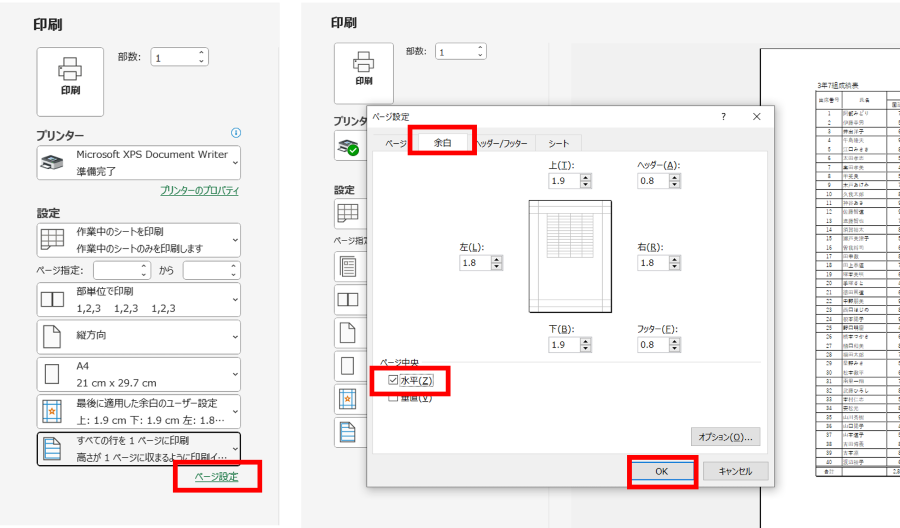Switch to the ヘッダー/フッター tab
Image resolution: width=900 pixels, height=528 pixels.
[x=503, y=143]
